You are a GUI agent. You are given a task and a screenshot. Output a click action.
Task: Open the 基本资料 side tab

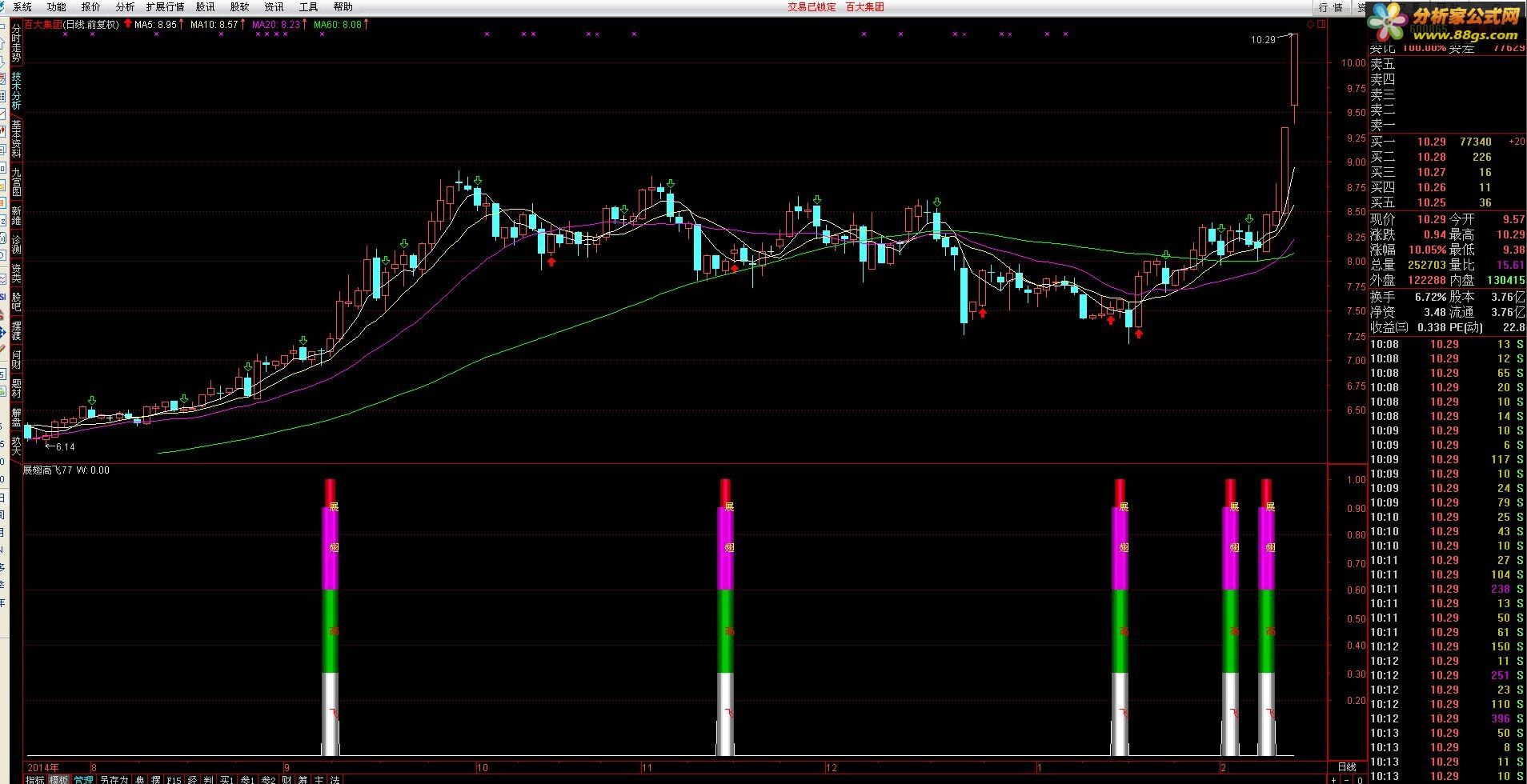click(15, 139)
